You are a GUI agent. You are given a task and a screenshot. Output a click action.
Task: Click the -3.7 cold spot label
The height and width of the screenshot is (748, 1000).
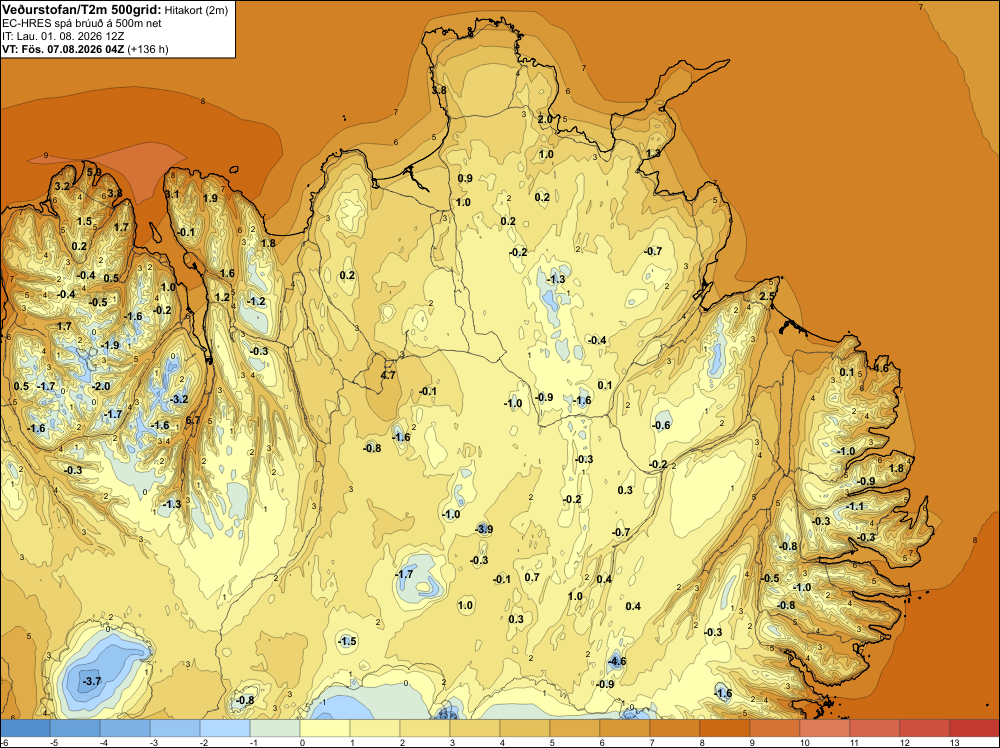click(92, 681)
